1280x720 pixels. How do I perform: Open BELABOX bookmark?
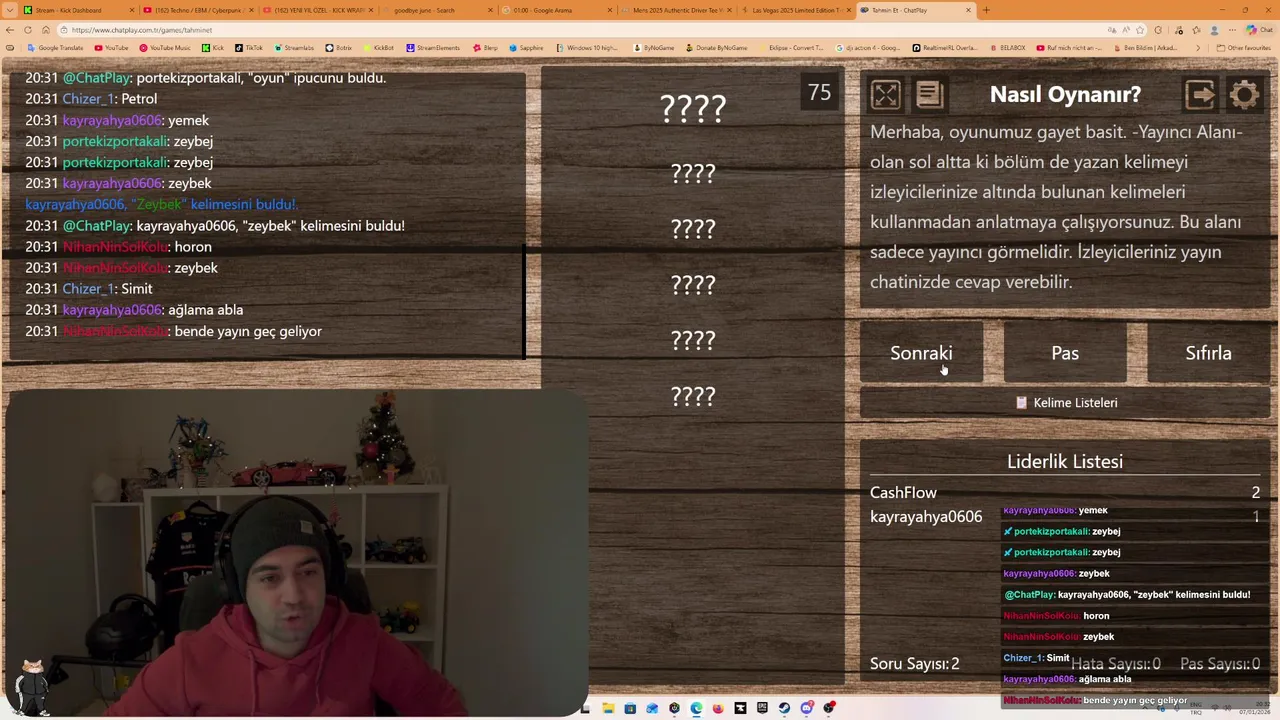1008,48
